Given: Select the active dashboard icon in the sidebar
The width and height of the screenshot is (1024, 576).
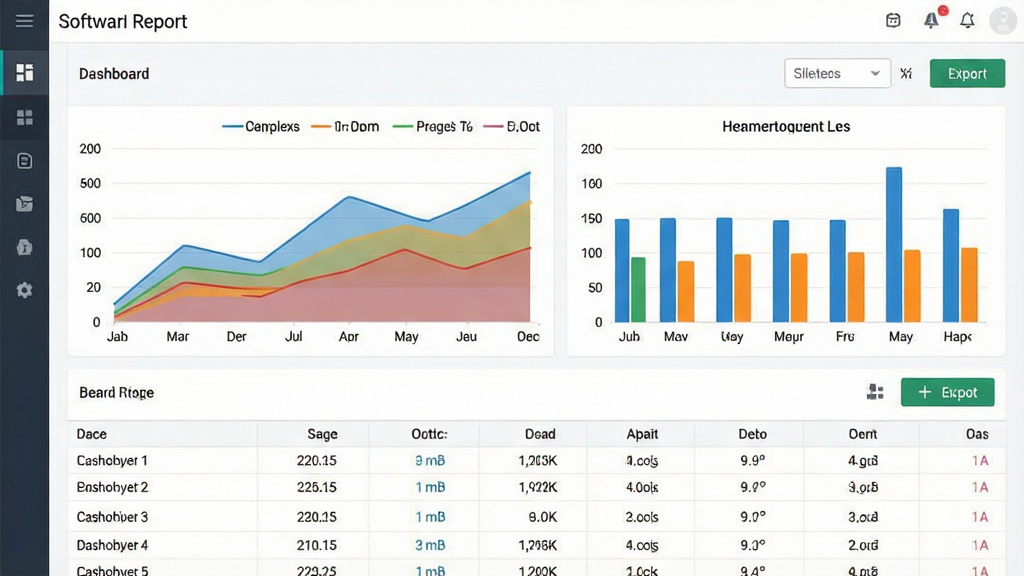Looking at the screenshot, I should 25,72.
